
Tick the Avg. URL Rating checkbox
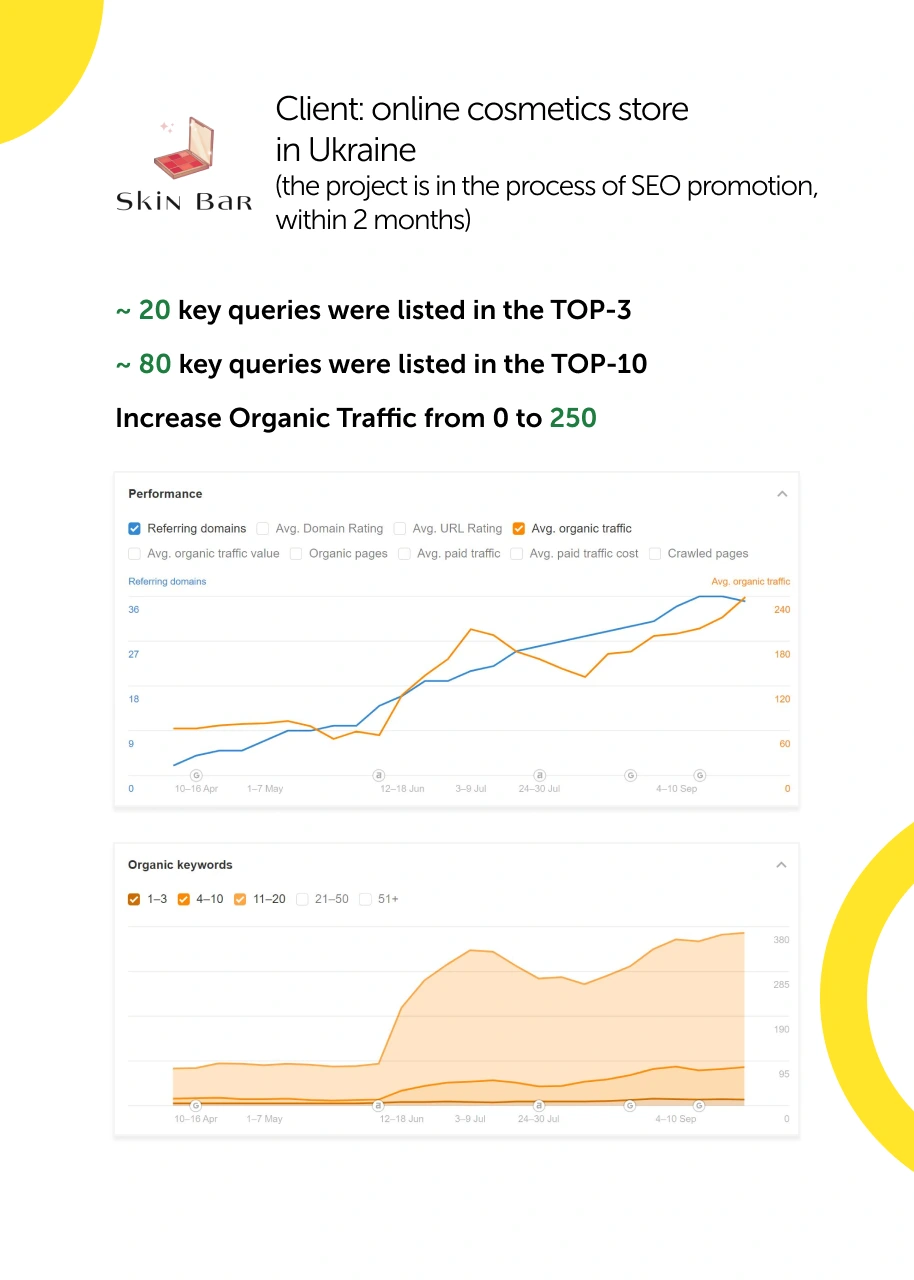[x=400, y=528]
